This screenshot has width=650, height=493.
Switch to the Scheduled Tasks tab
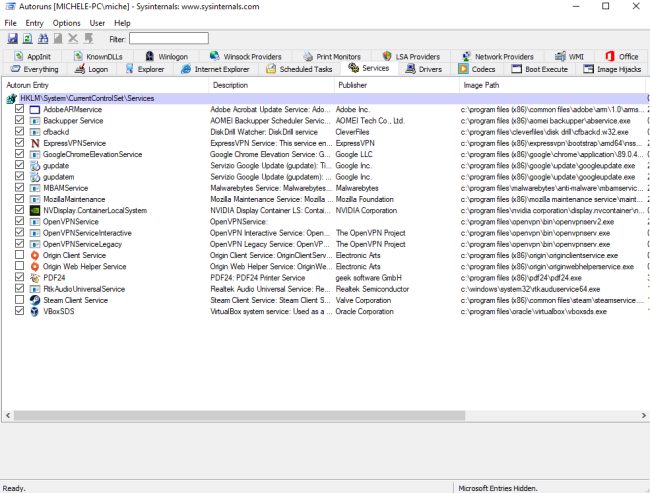click(299, 69)
